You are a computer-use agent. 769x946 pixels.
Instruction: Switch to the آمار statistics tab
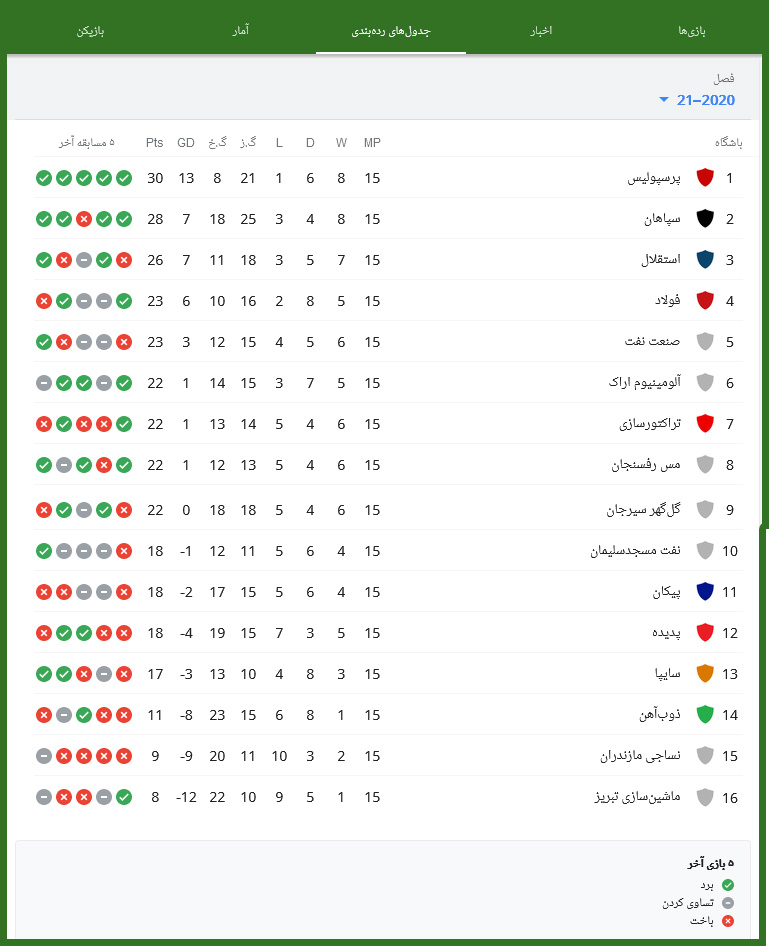[241, 30]
